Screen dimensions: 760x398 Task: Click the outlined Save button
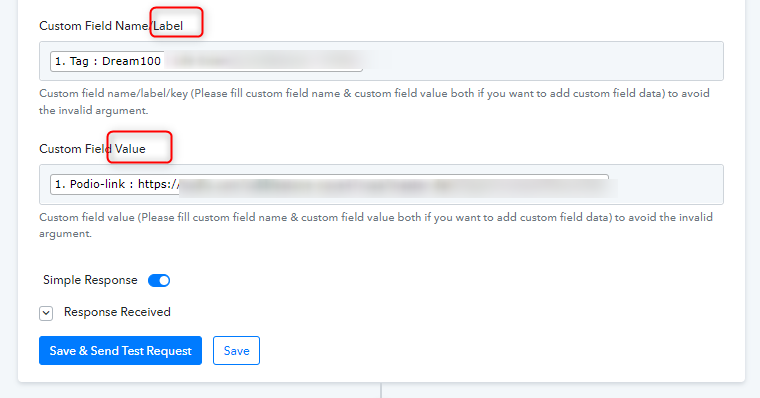point(236,350)
